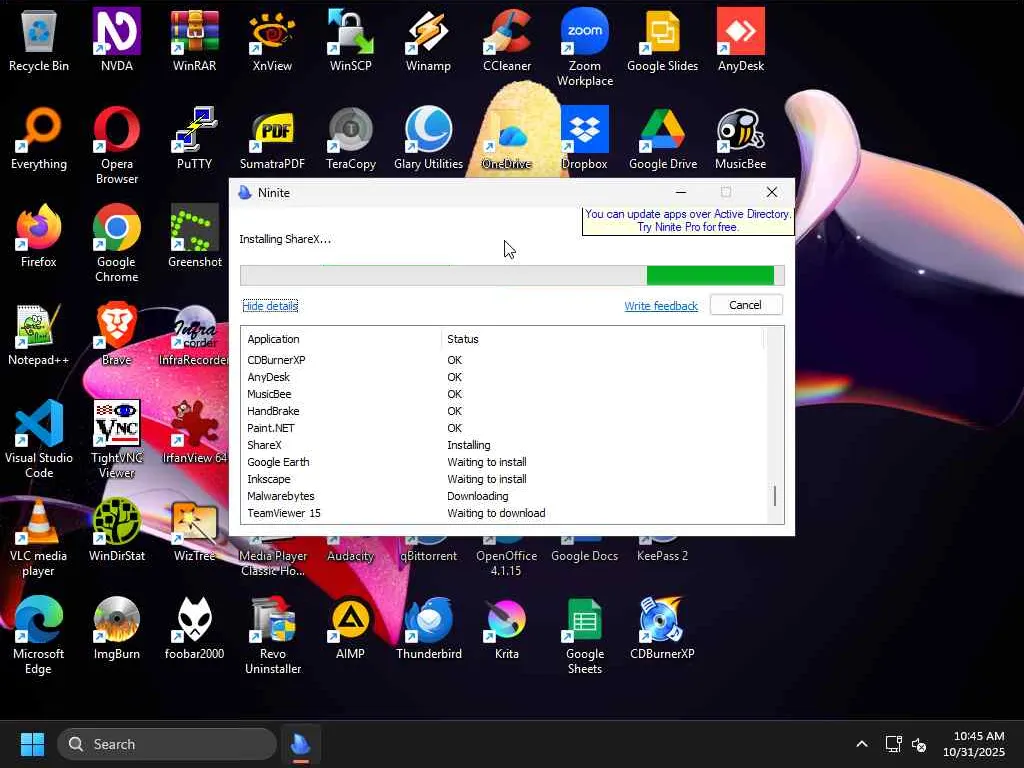Click the Application column header
This screenshot has height=768, width=1024.
pos(342,339)
